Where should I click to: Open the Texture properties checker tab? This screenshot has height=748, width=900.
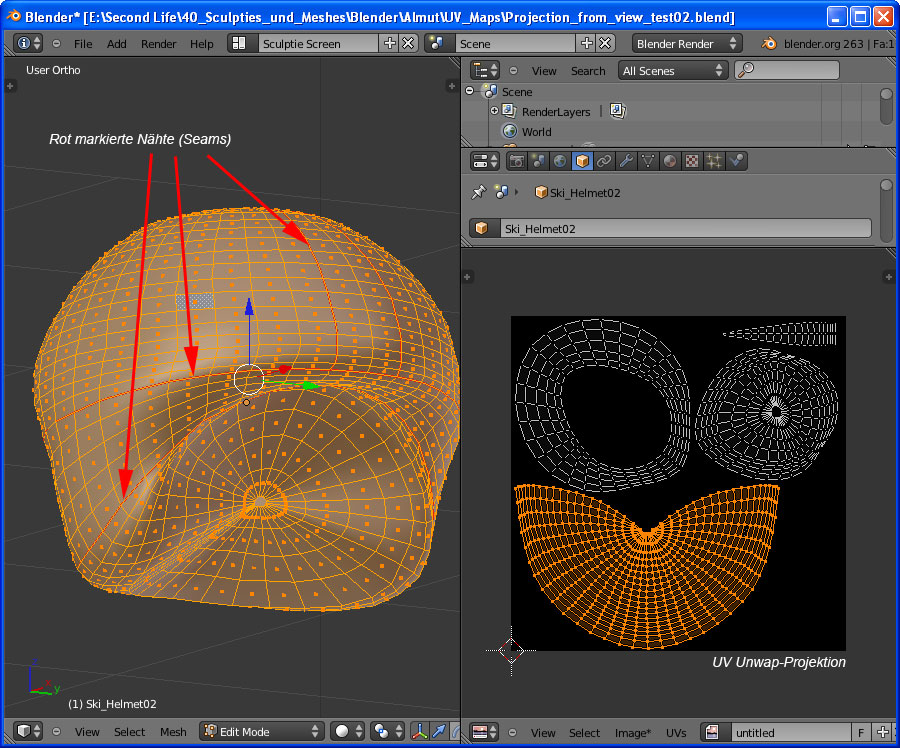pyautogui.click(x=692, y=161)
